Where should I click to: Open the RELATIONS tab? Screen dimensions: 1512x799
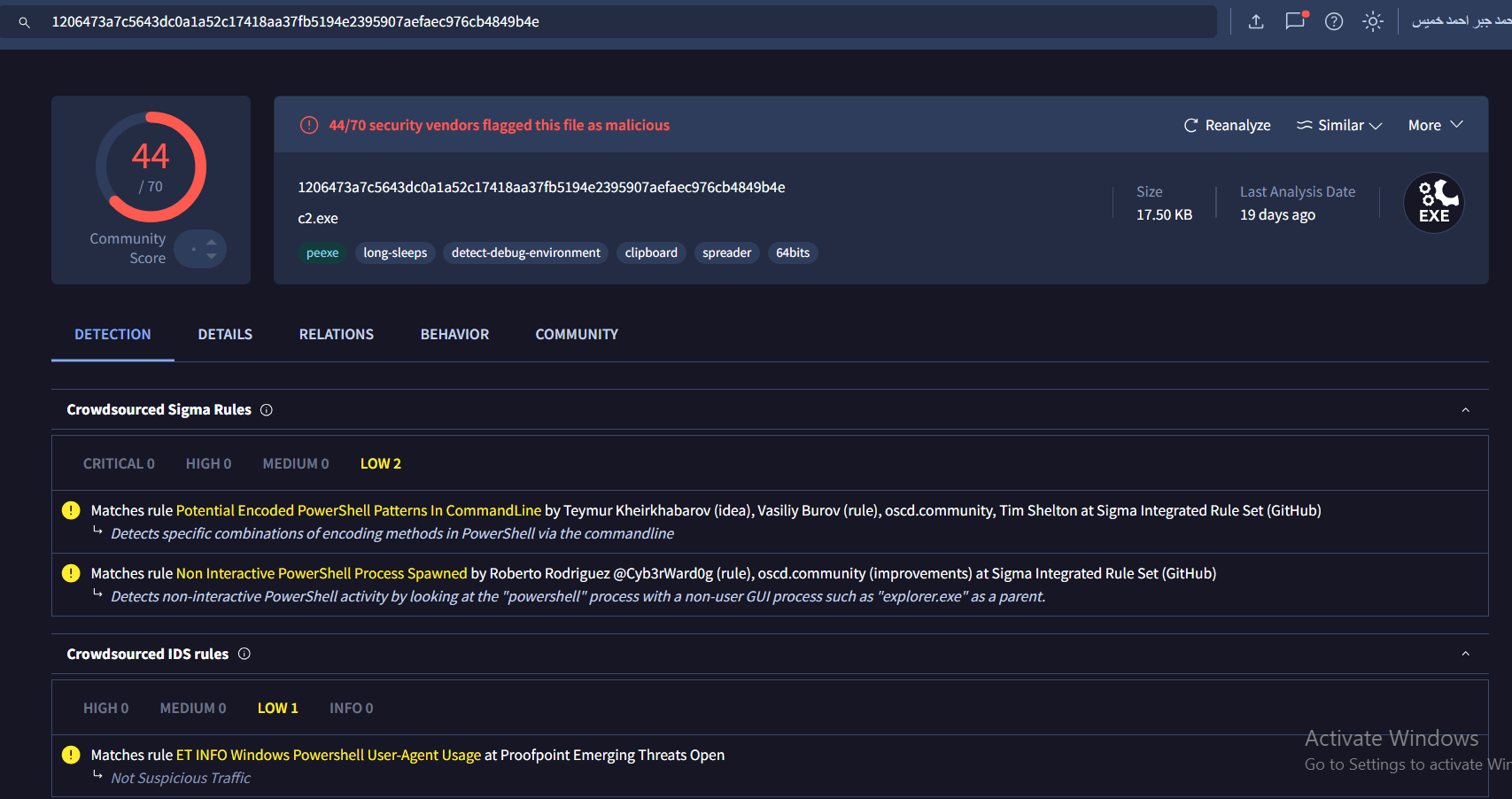[x=337, y=335]
